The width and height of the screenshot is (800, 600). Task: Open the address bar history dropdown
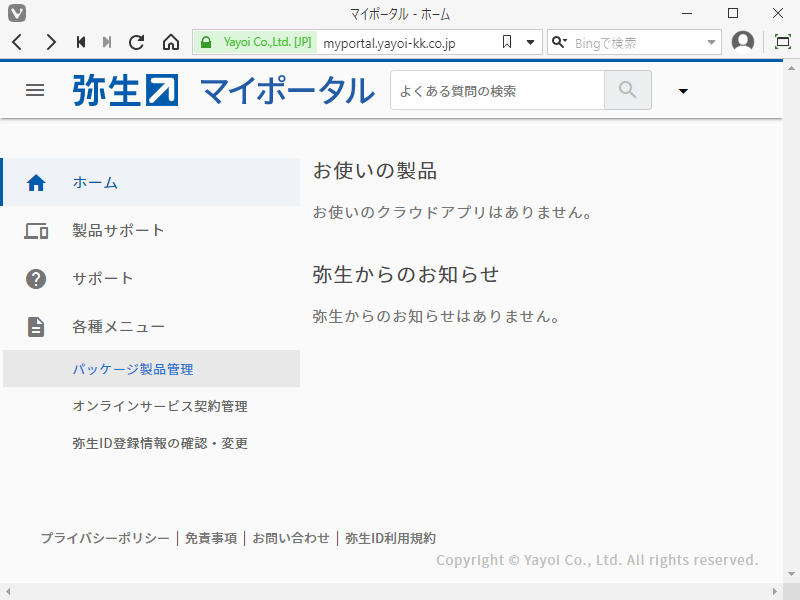click(531, 43)
